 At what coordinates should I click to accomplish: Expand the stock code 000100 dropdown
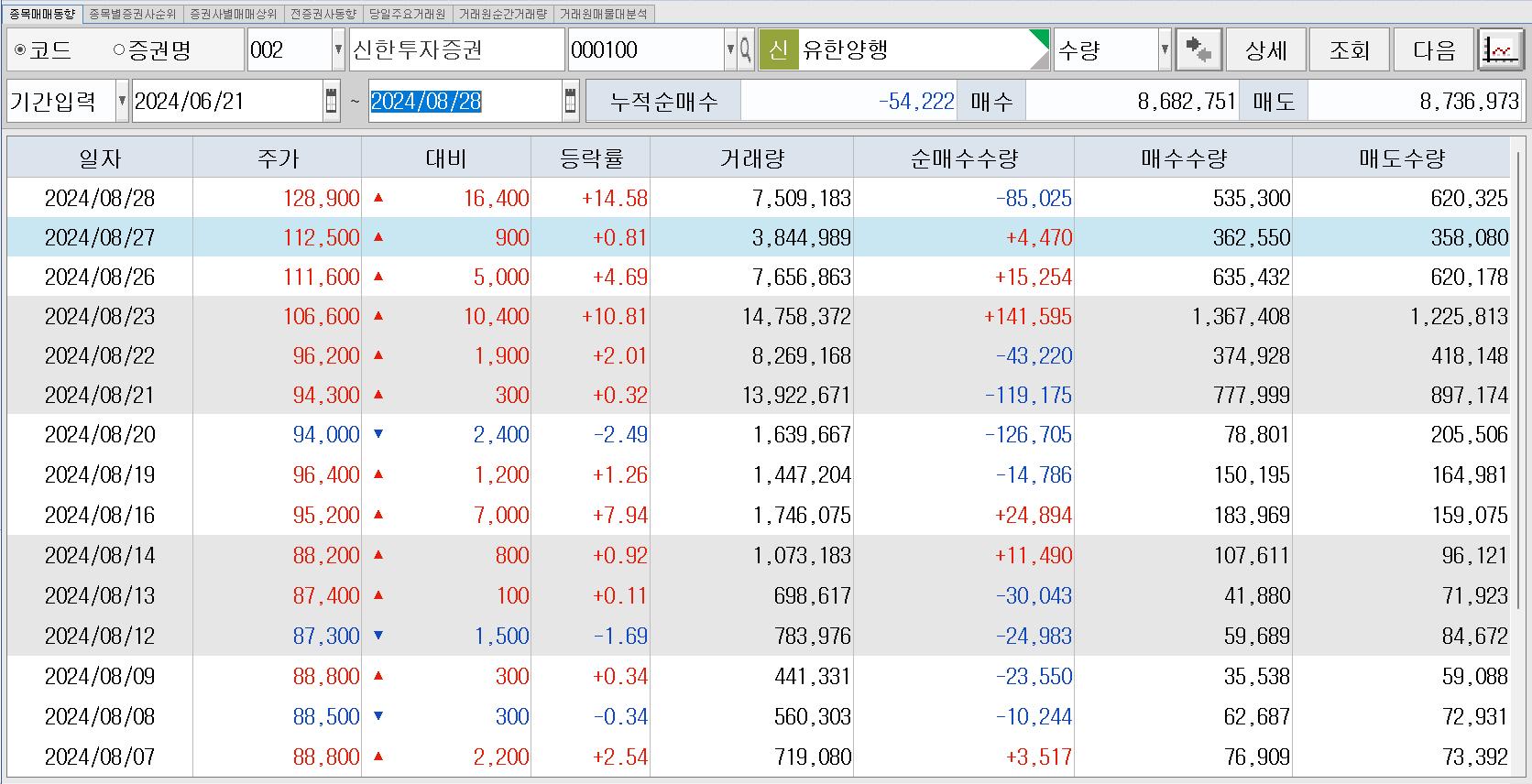click(x=730, y=49)
